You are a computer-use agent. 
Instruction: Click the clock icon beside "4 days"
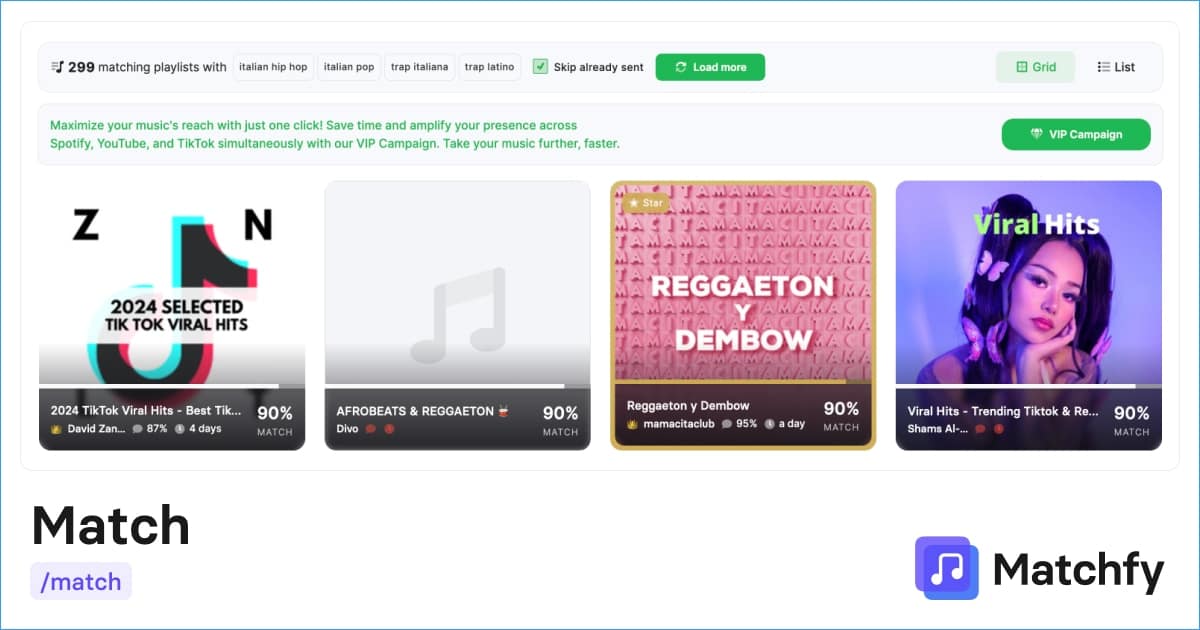(180, 429)
